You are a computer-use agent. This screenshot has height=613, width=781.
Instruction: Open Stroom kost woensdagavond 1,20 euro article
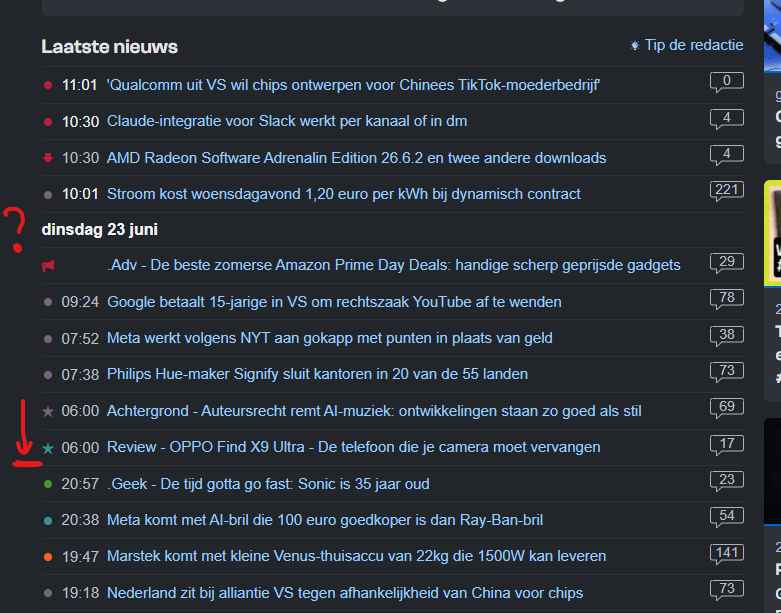(344, 194)
